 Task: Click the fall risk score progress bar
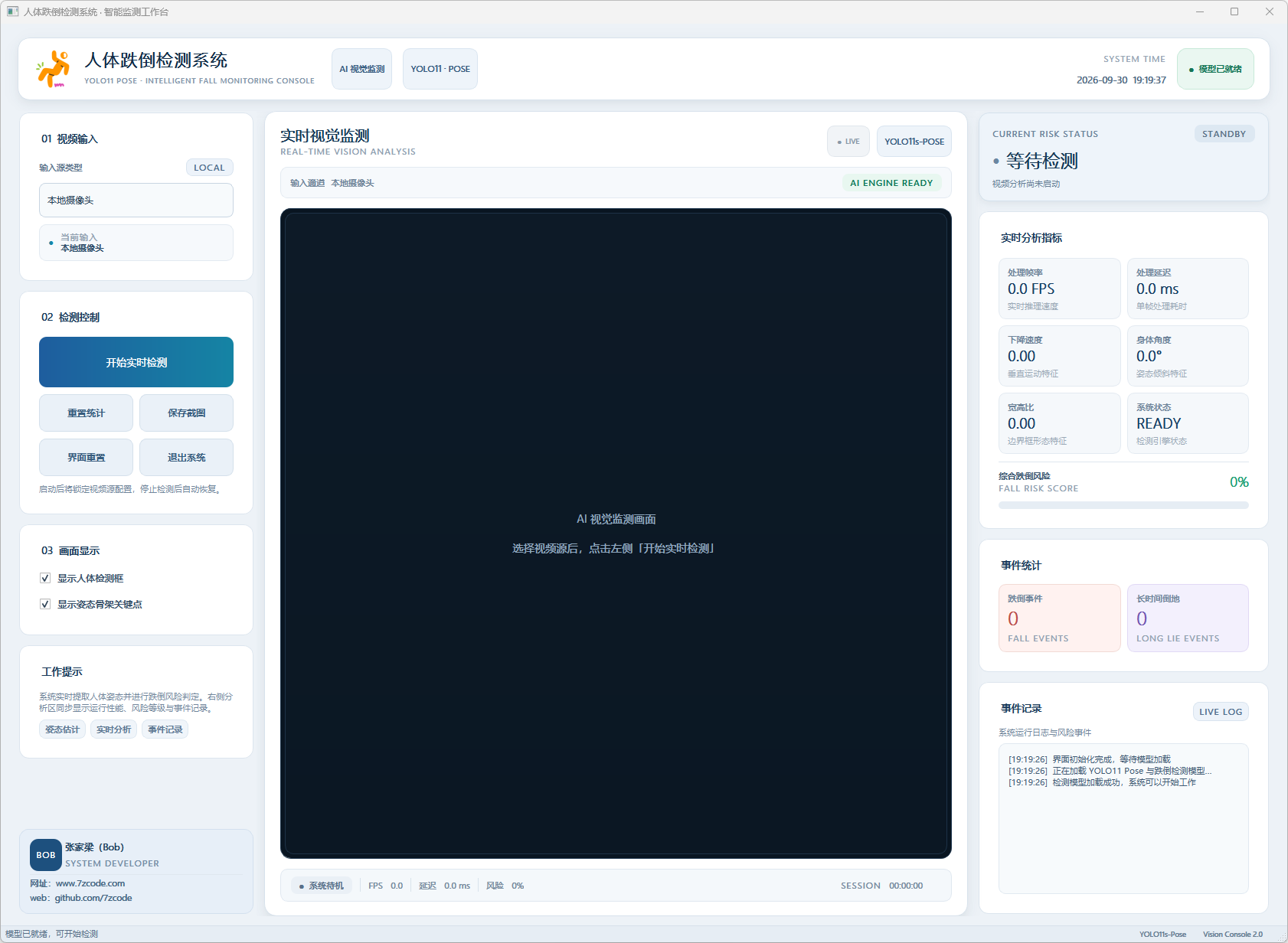point(1123,505)
